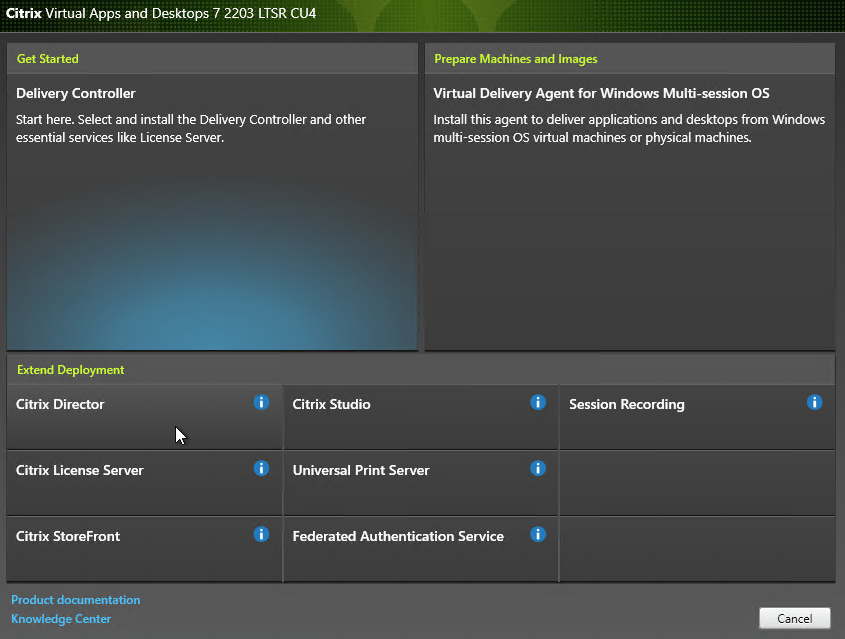Click the info icon for Citrix Director
Screen dimensions: 845x639
pyautogui.click(x=261, y=402)
